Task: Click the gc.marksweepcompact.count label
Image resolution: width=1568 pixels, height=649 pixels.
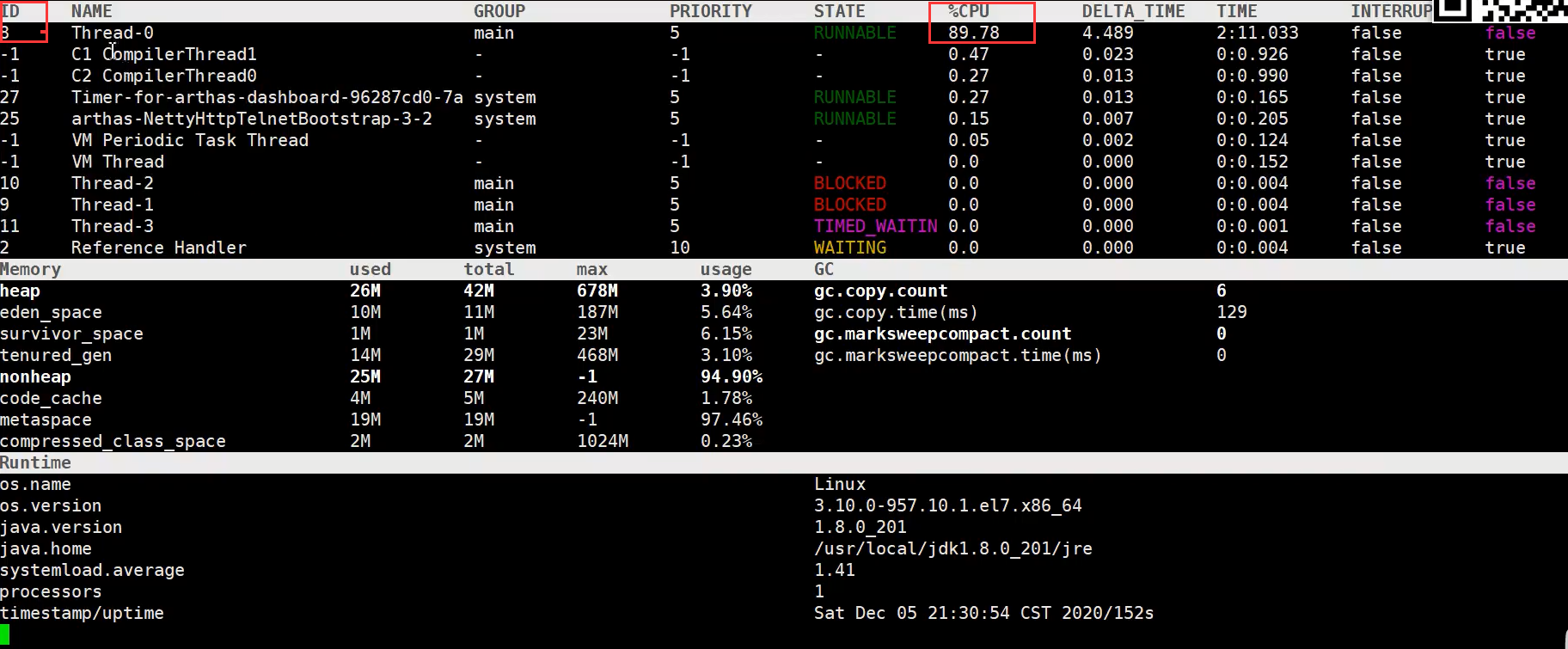Action: (x=942, y=334)
